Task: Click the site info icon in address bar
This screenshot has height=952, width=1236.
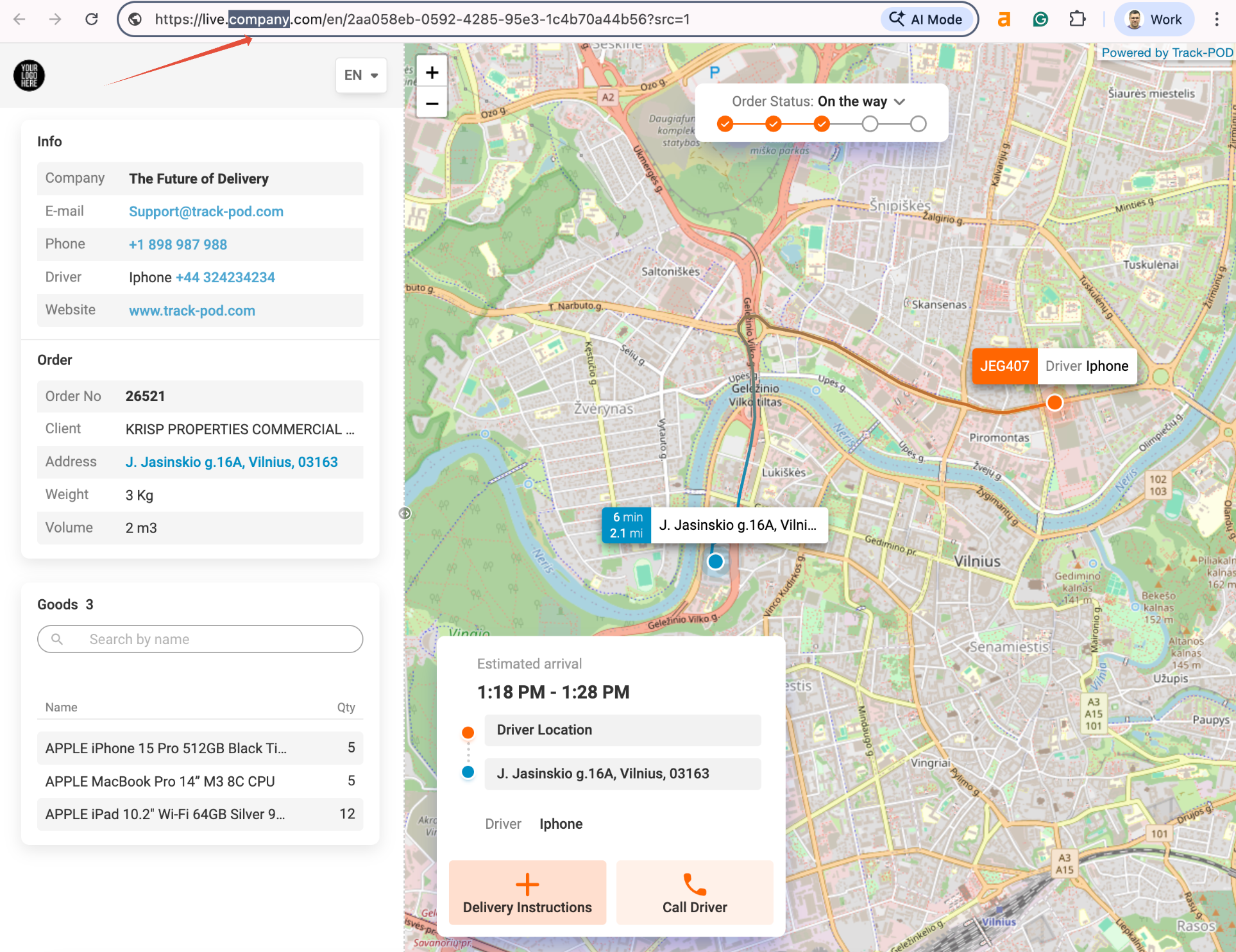Action: pos(135,19)
